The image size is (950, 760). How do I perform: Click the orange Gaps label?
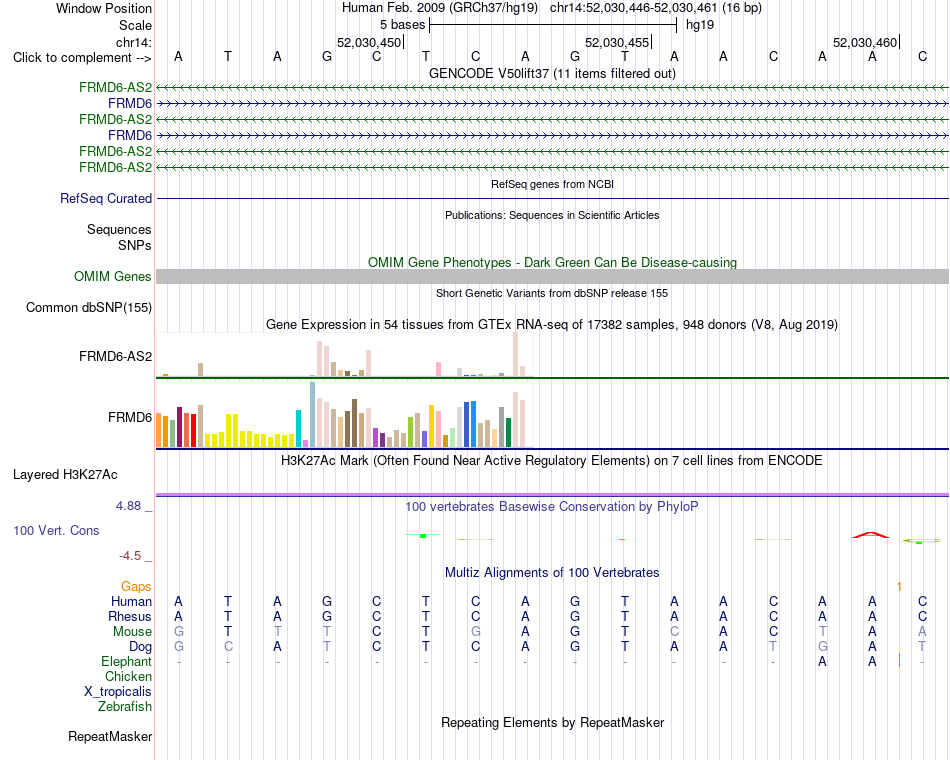136,586
